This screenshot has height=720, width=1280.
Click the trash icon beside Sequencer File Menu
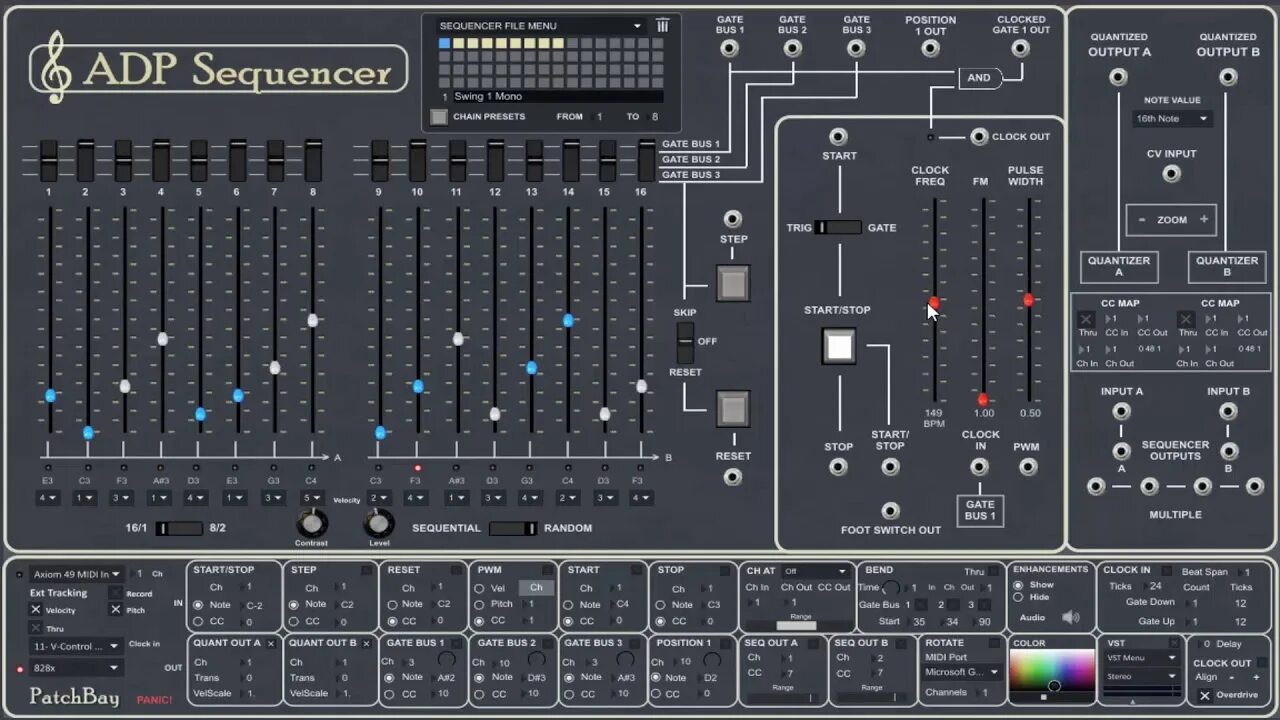pyautogui.click(x=662, y=26)
